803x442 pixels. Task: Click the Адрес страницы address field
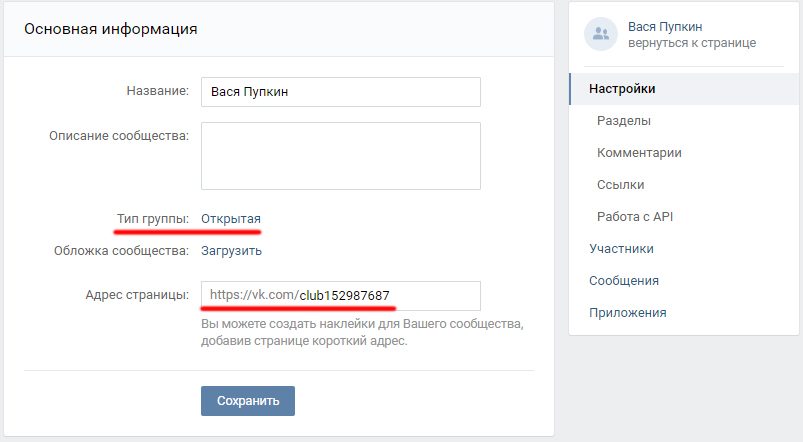(341, 296)
